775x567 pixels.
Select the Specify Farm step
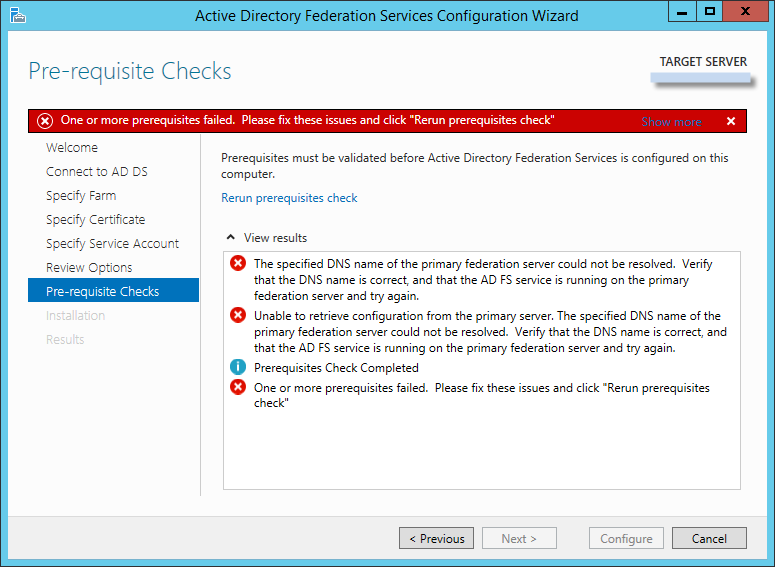click(81, 196)
